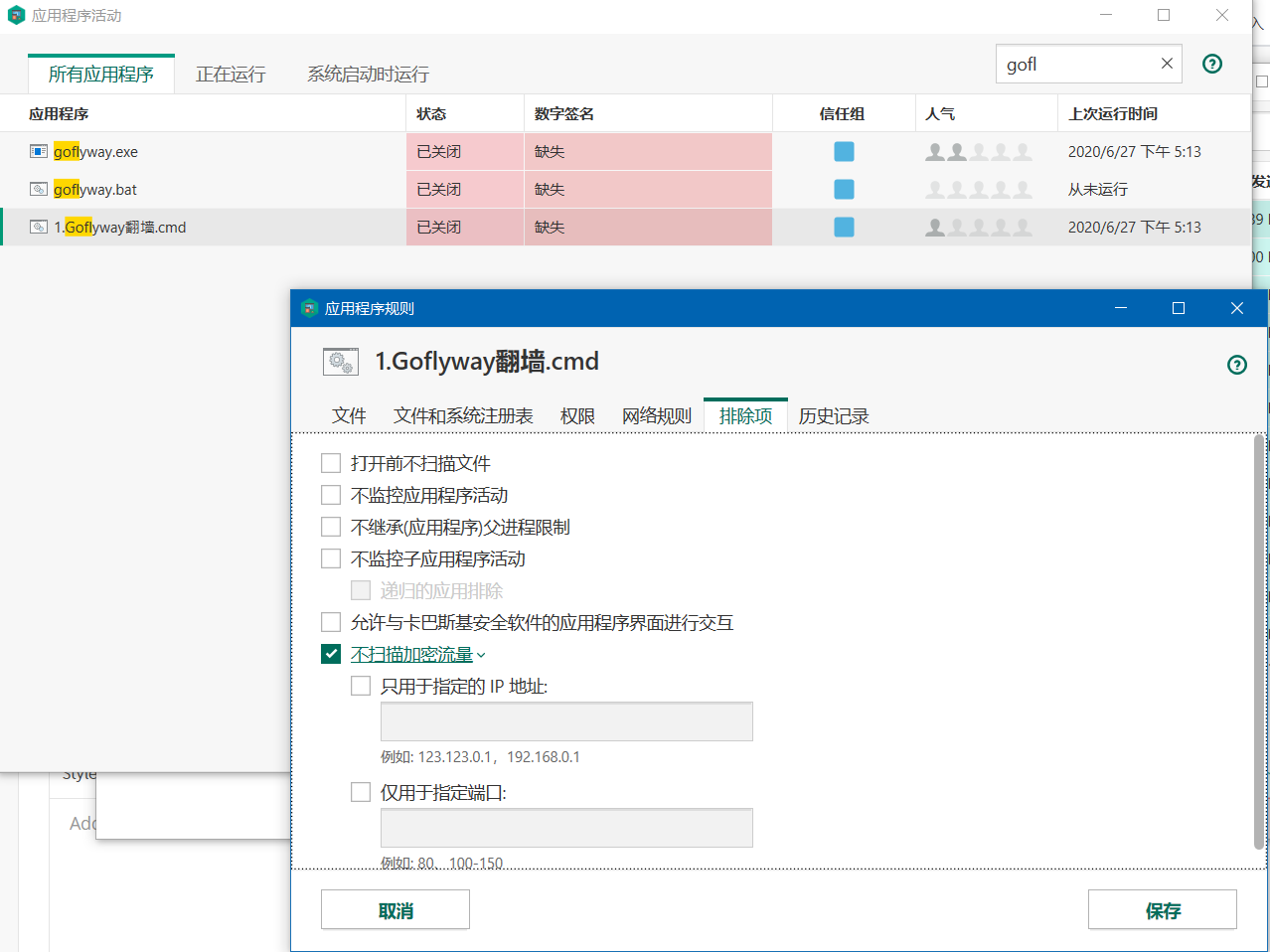Click the goflyway.exe file icon
The image size is (1270, 952).
click(39, 151)
